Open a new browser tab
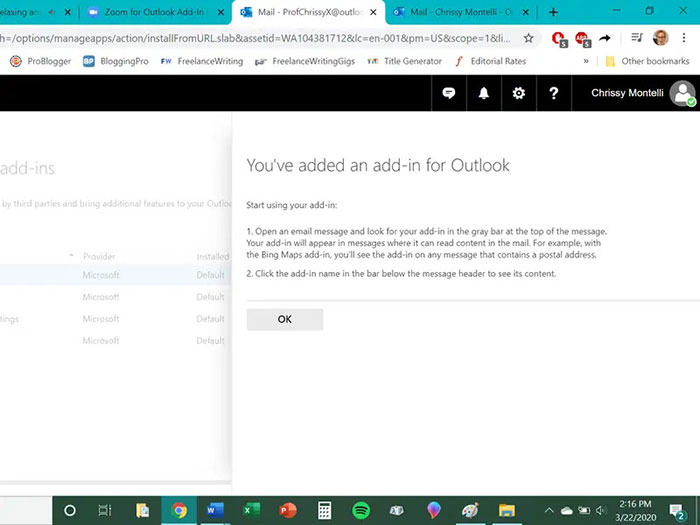The image size is (700, 525). pos(553,12)
